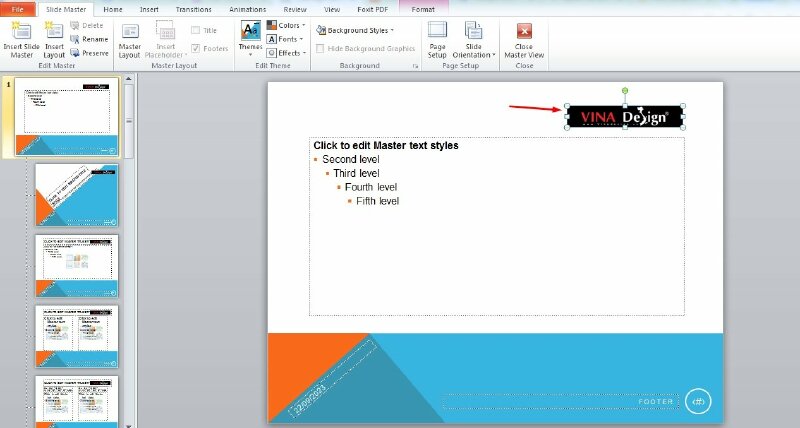Switch to the View tab
Screen dimensions: 800x428
[x=332, y=9]
